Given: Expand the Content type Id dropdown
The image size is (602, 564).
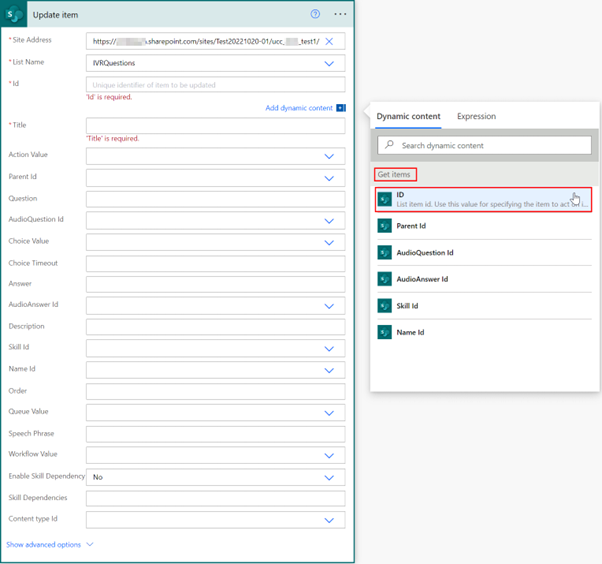Looking at the screenshot, I should [329, 520].
